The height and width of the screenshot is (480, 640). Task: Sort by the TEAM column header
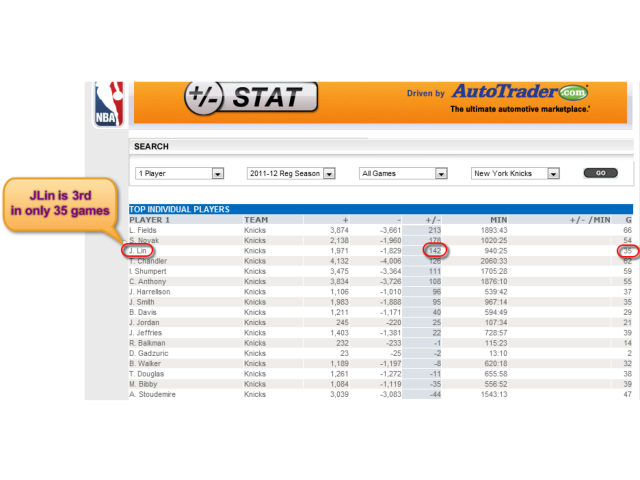(x=256, y=220)
